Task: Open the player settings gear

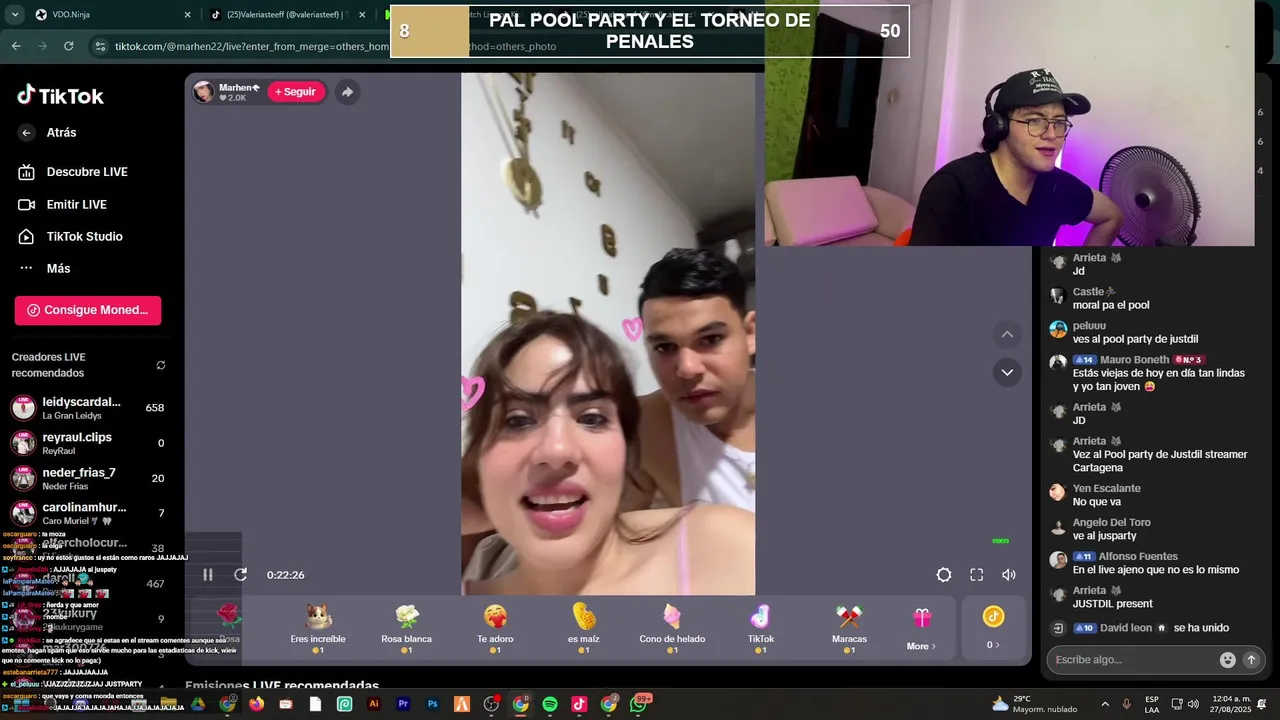Action: pos(944,575)
